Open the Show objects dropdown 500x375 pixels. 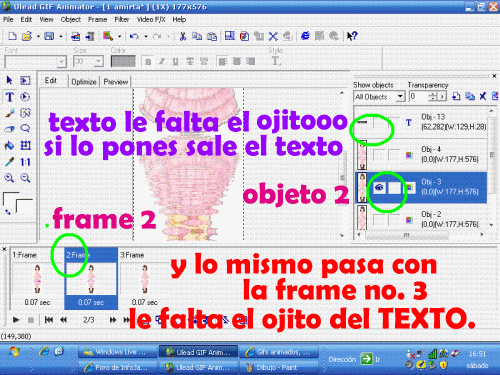pos(400,97)
